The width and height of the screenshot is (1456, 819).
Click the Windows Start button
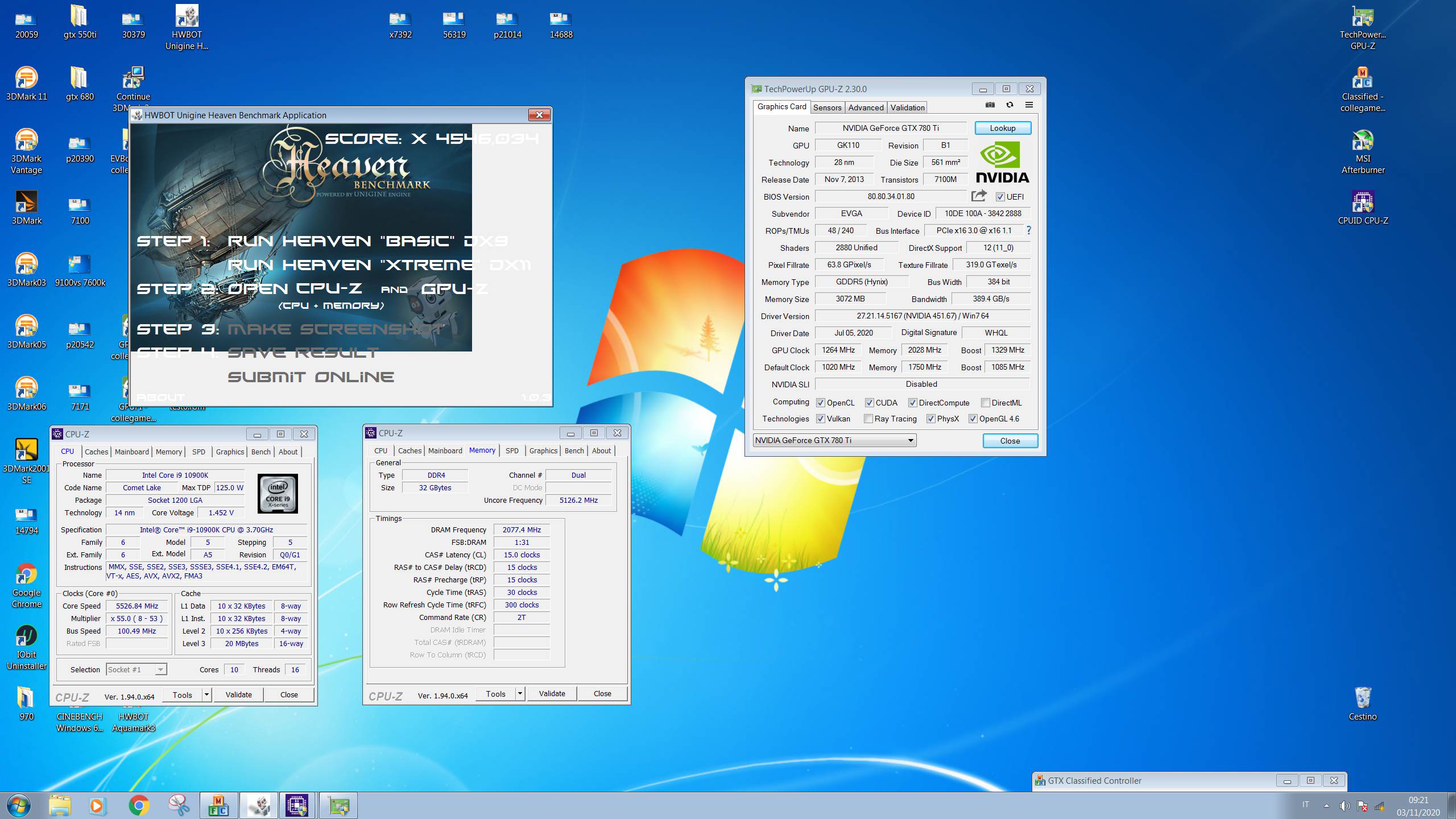pos(18,806)
